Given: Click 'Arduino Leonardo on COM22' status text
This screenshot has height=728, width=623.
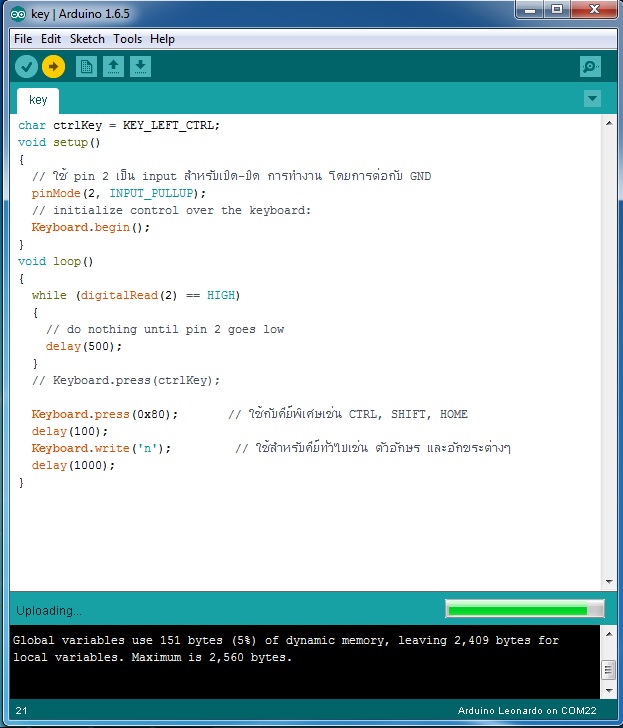Looking at the screenshot, I should click(527, 711).
